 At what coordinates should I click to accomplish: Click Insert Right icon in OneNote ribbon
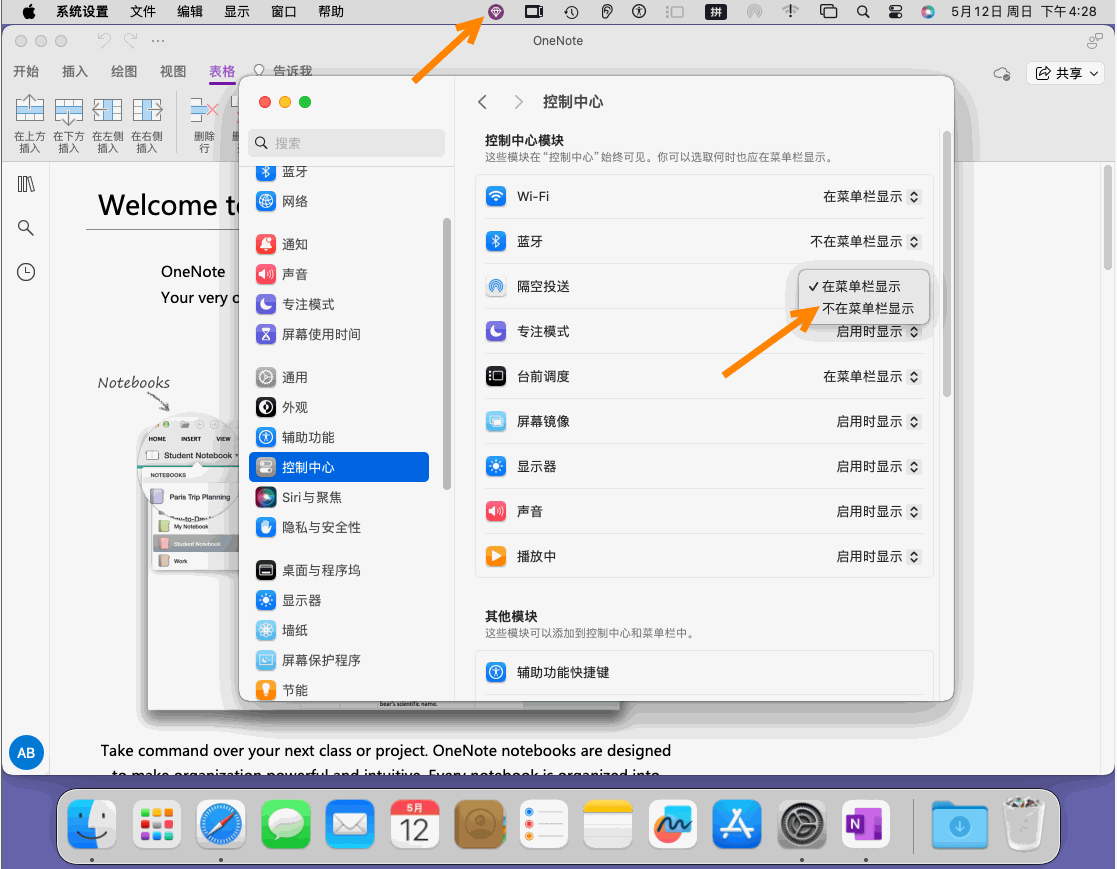tap(147, 110)
